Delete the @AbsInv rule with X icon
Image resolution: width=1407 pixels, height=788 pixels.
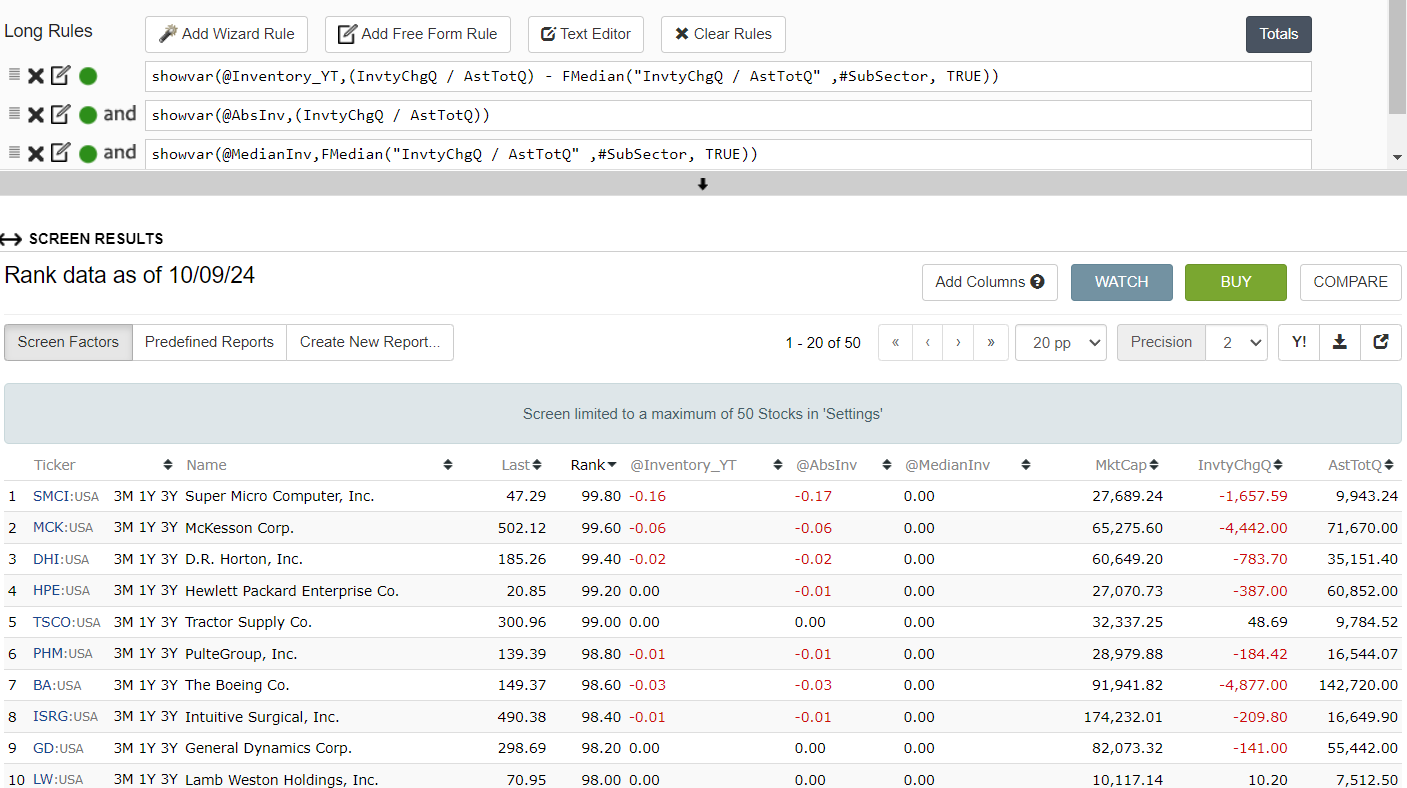point(36,115)
